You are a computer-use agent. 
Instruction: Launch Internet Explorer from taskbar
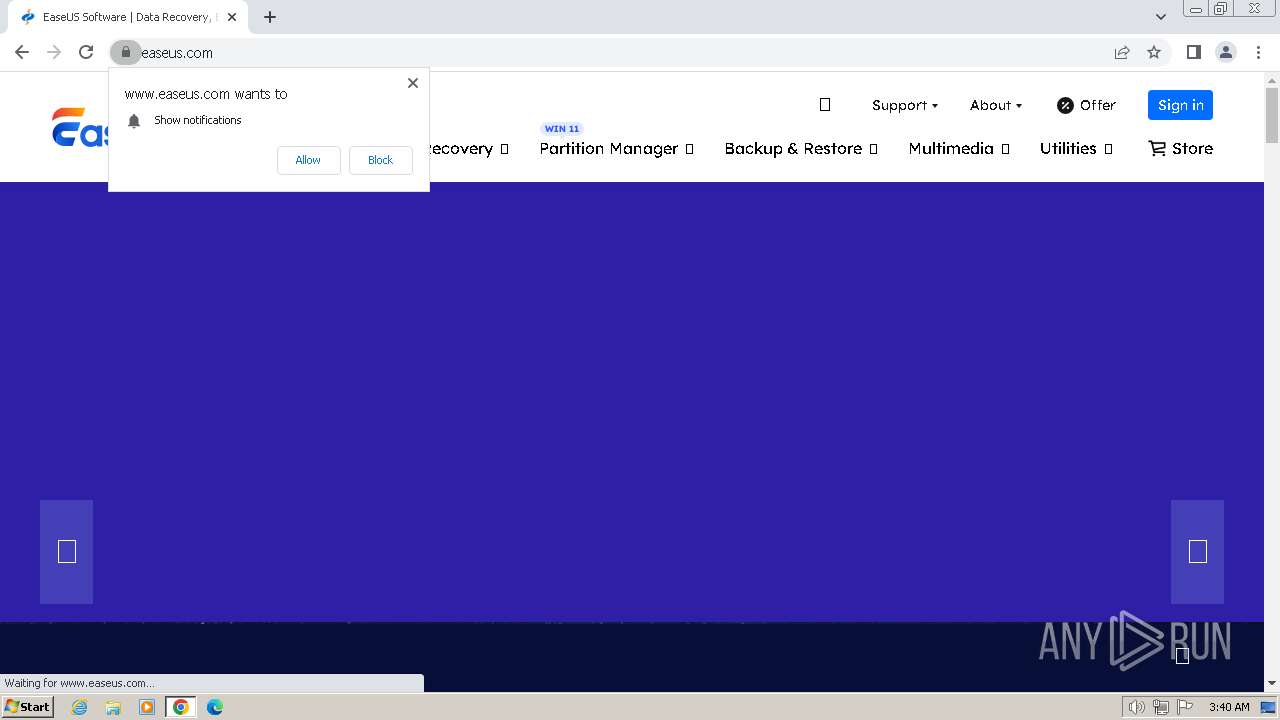coord(79,707)
